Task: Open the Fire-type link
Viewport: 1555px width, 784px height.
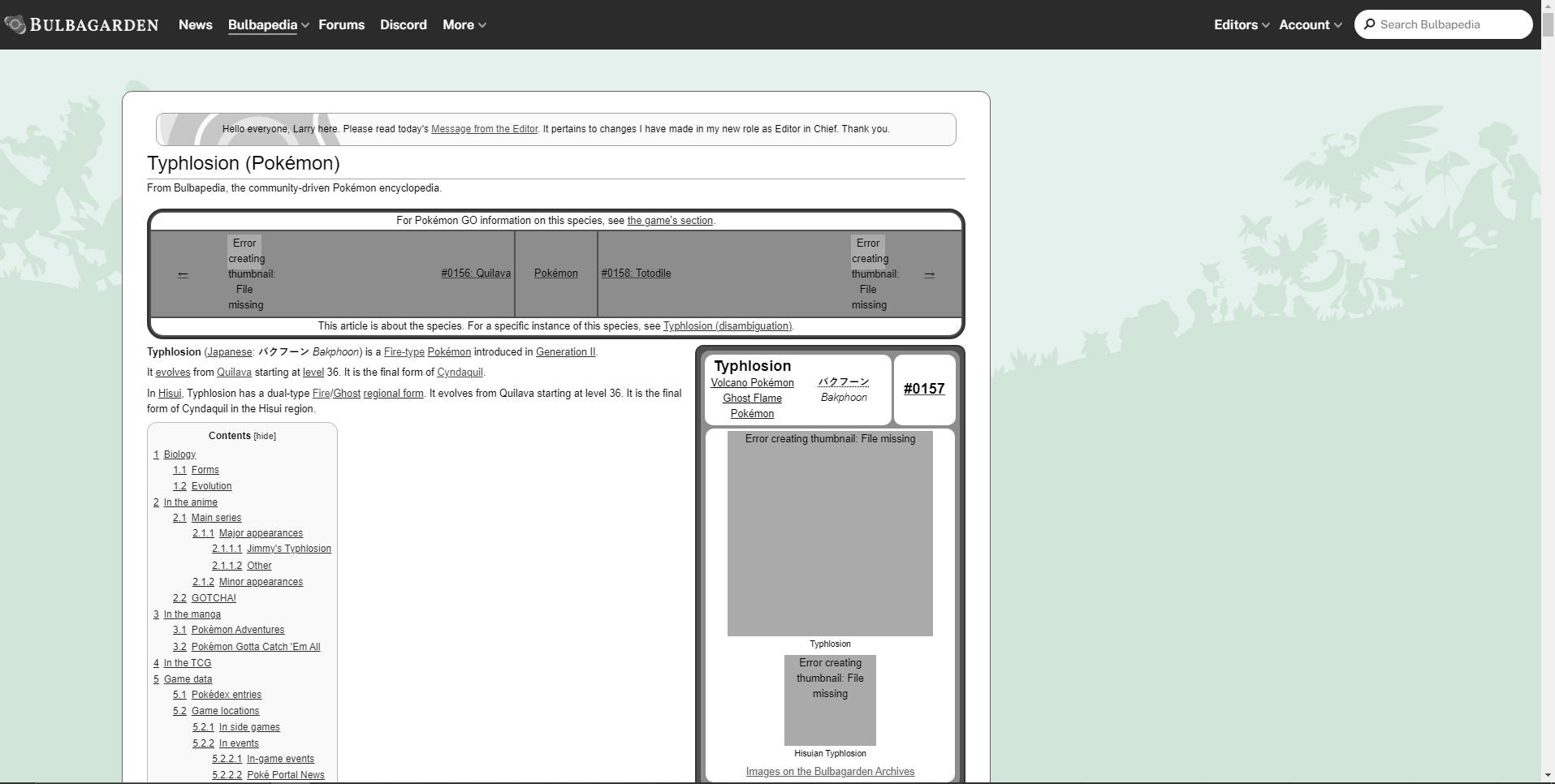Action: click(x=404, y=352)
